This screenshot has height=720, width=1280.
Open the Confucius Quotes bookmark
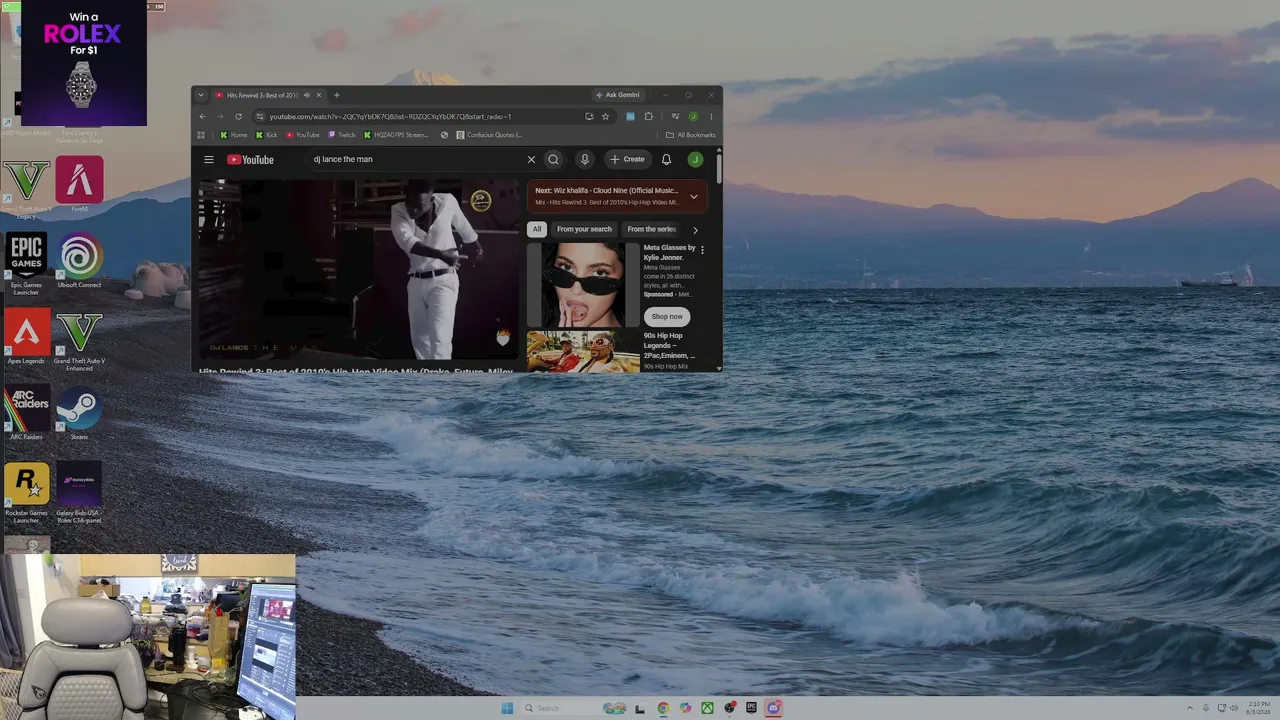(x=489, y=135)
